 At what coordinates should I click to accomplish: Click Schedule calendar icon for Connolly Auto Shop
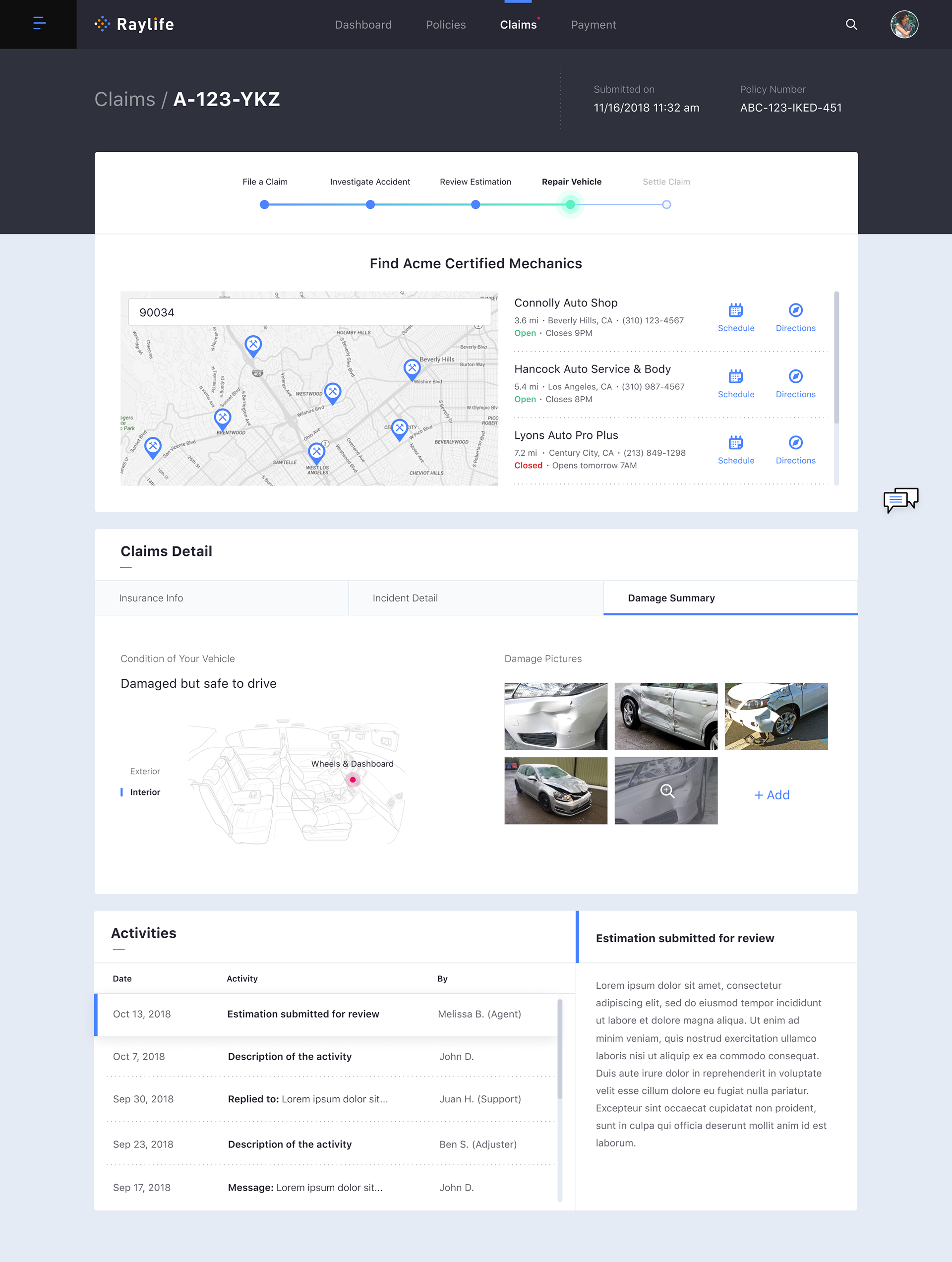735,310
